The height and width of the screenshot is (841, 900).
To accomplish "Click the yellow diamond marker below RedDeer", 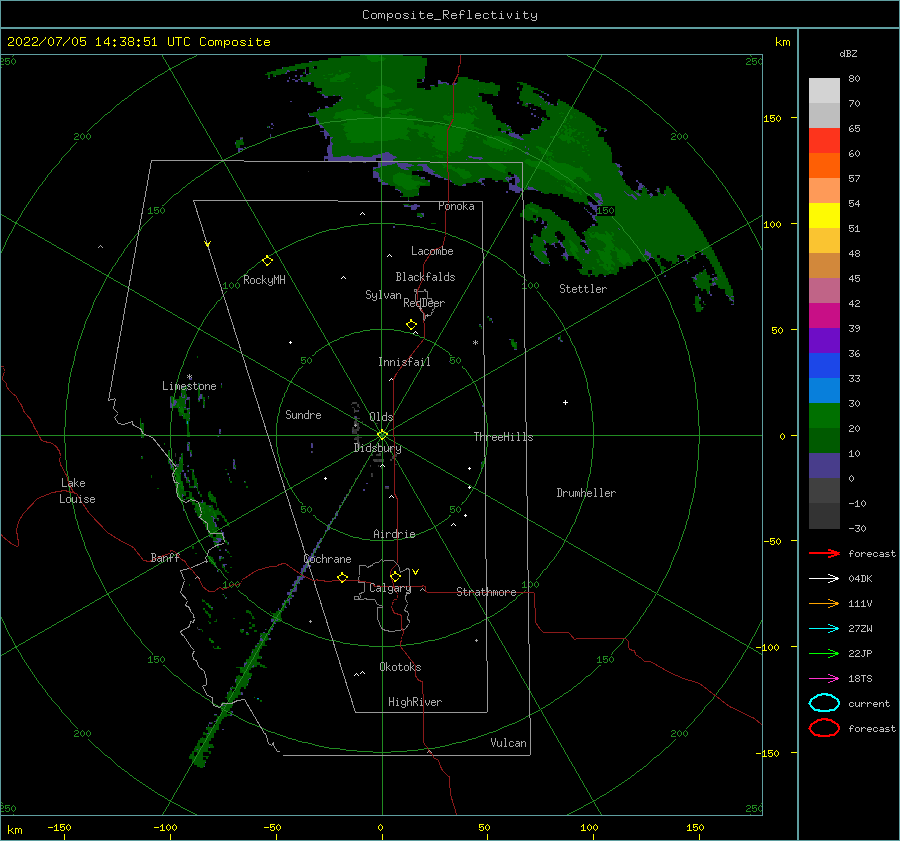I will (x=411, y=325).
